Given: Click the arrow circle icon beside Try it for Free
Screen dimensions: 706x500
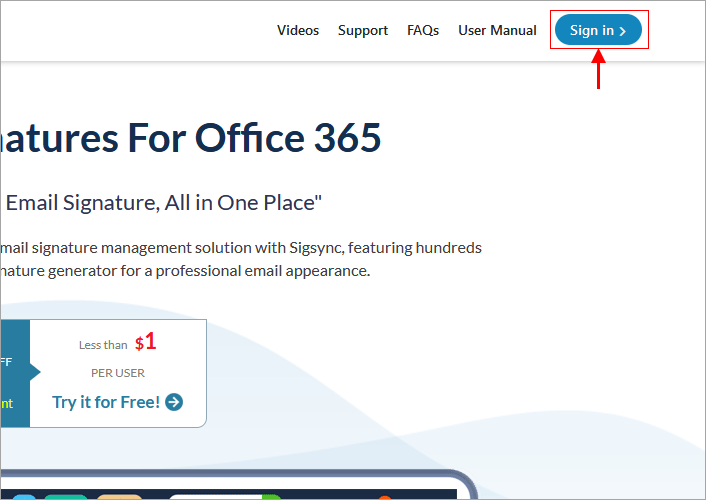Looking at the screenshot, I should coord(174,402).
